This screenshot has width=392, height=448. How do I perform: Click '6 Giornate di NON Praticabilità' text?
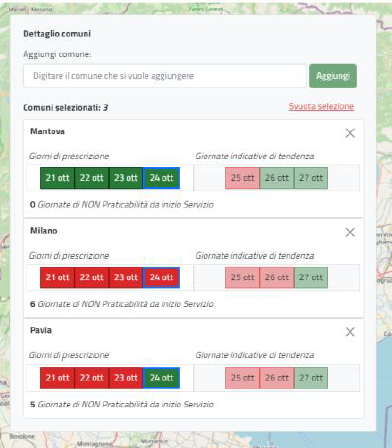point(122,304)
